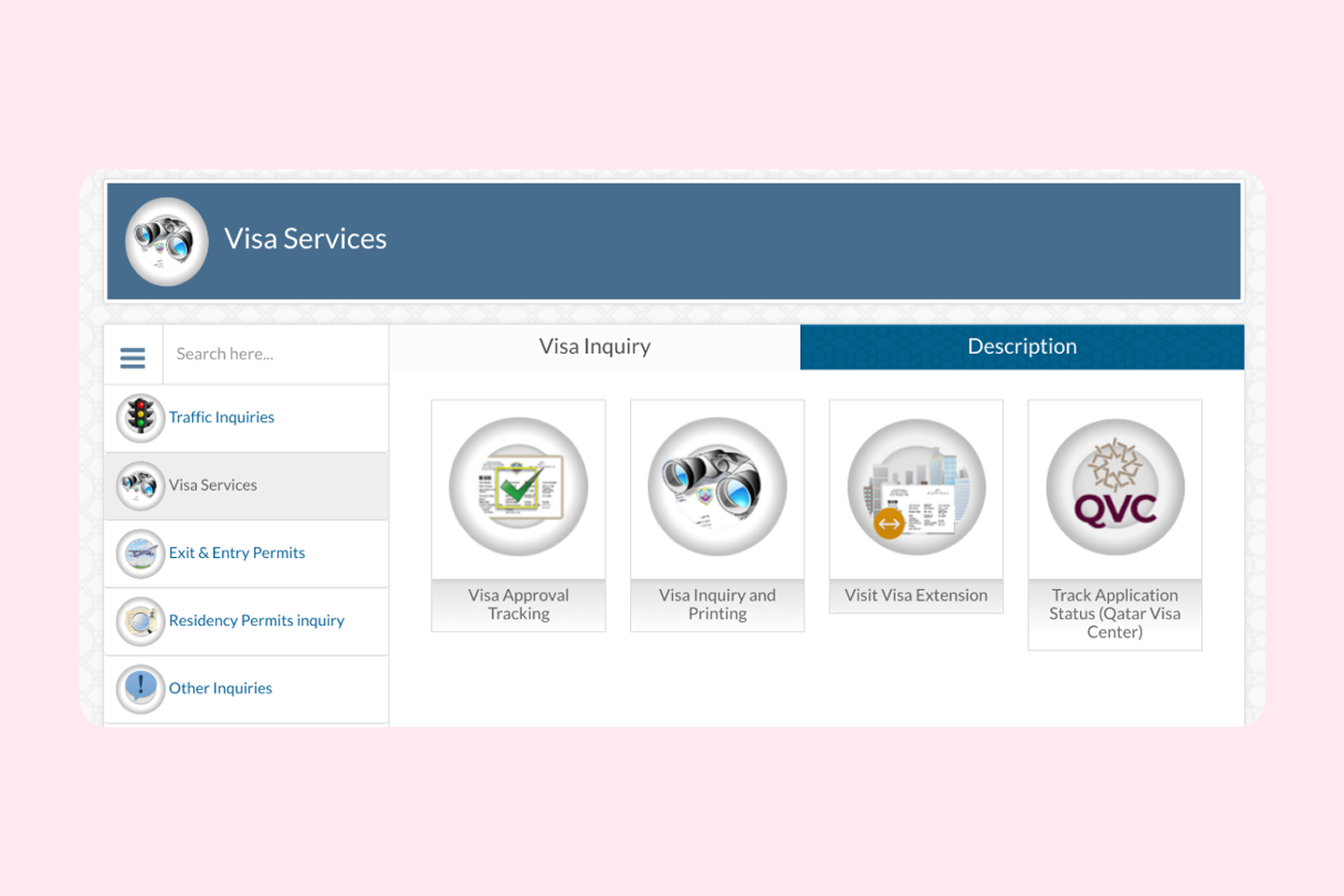
Task: Click the Visa Services header binoculars logo
Action: [x=167, y=241]
